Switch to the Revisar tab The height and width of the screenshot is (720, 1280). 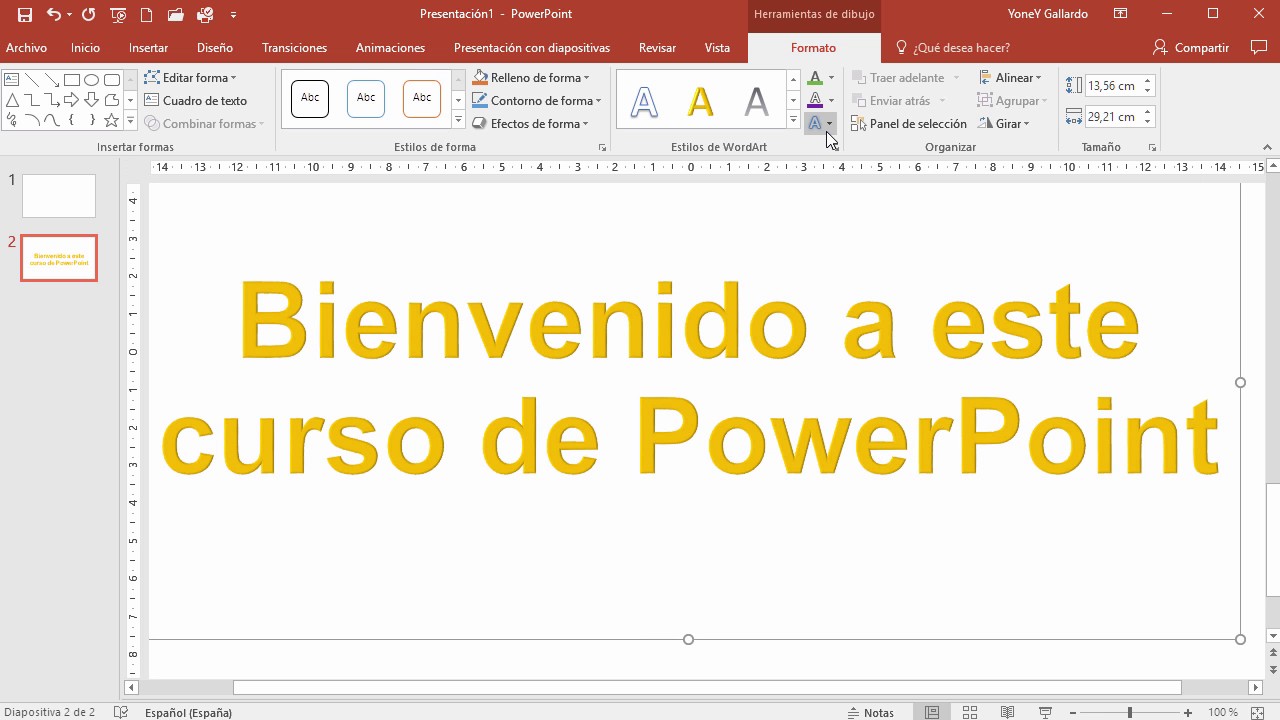coord(657,48)
